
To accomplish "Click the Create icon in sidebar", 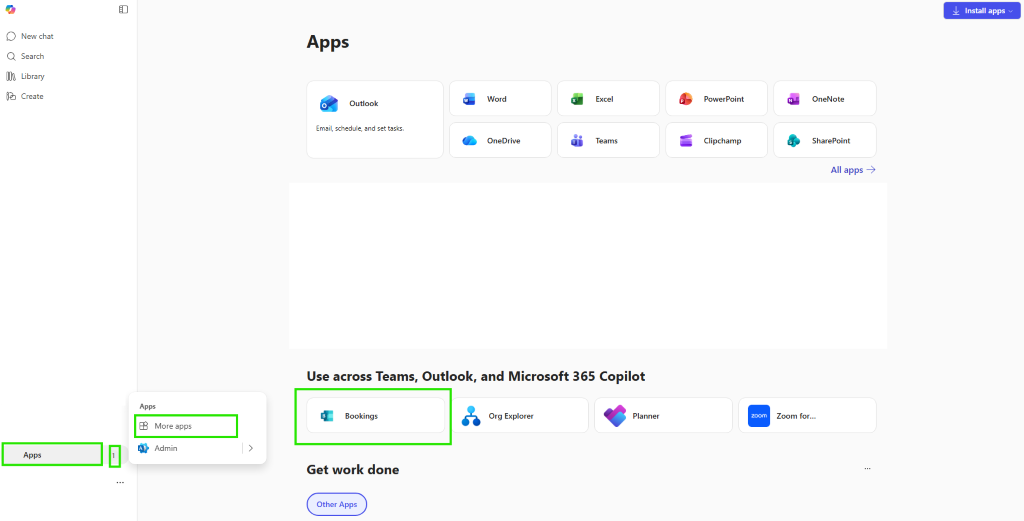I will click(11, 96).
